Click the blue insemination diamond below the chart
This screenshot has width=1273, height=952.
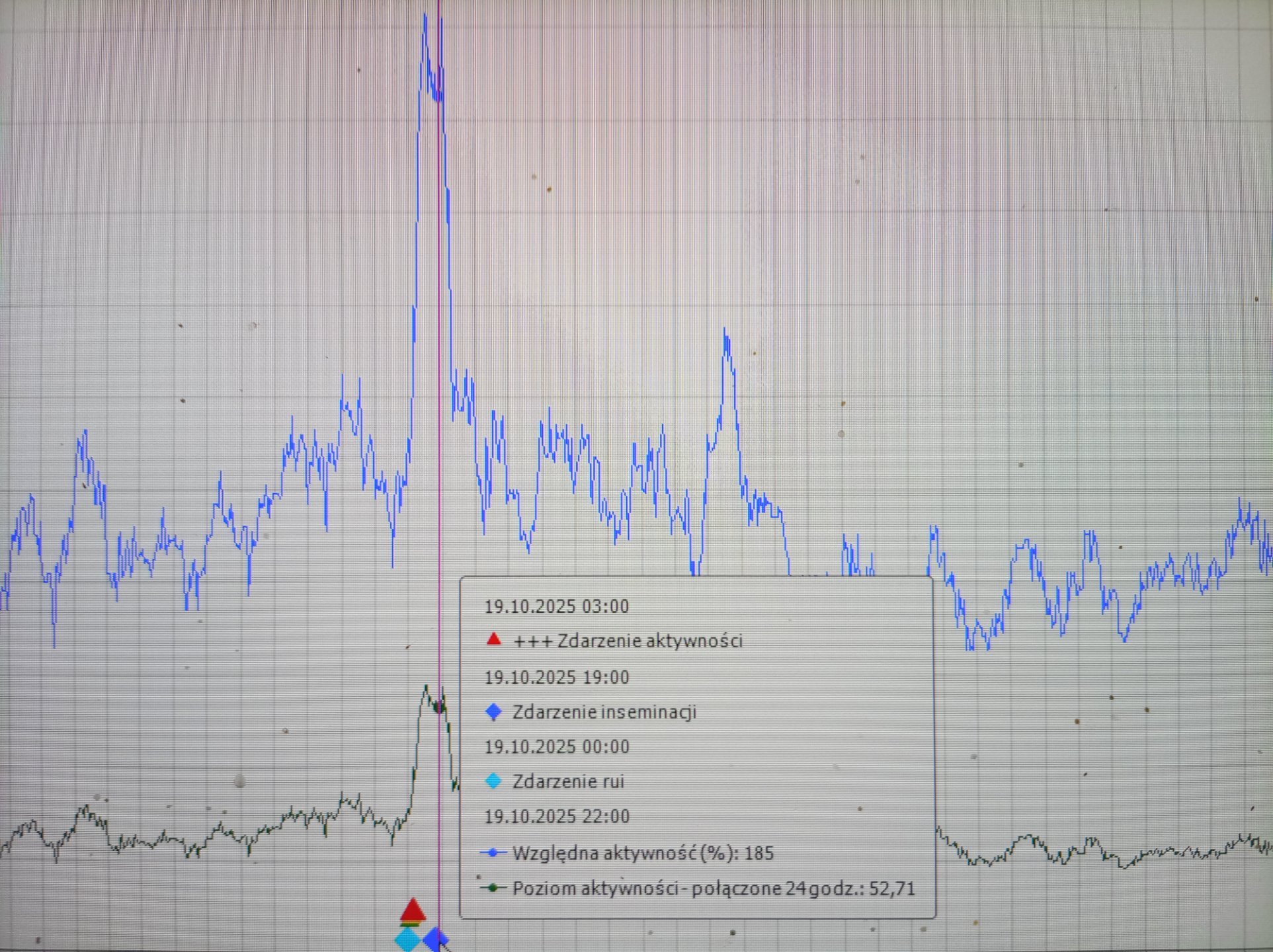(435, 939)
